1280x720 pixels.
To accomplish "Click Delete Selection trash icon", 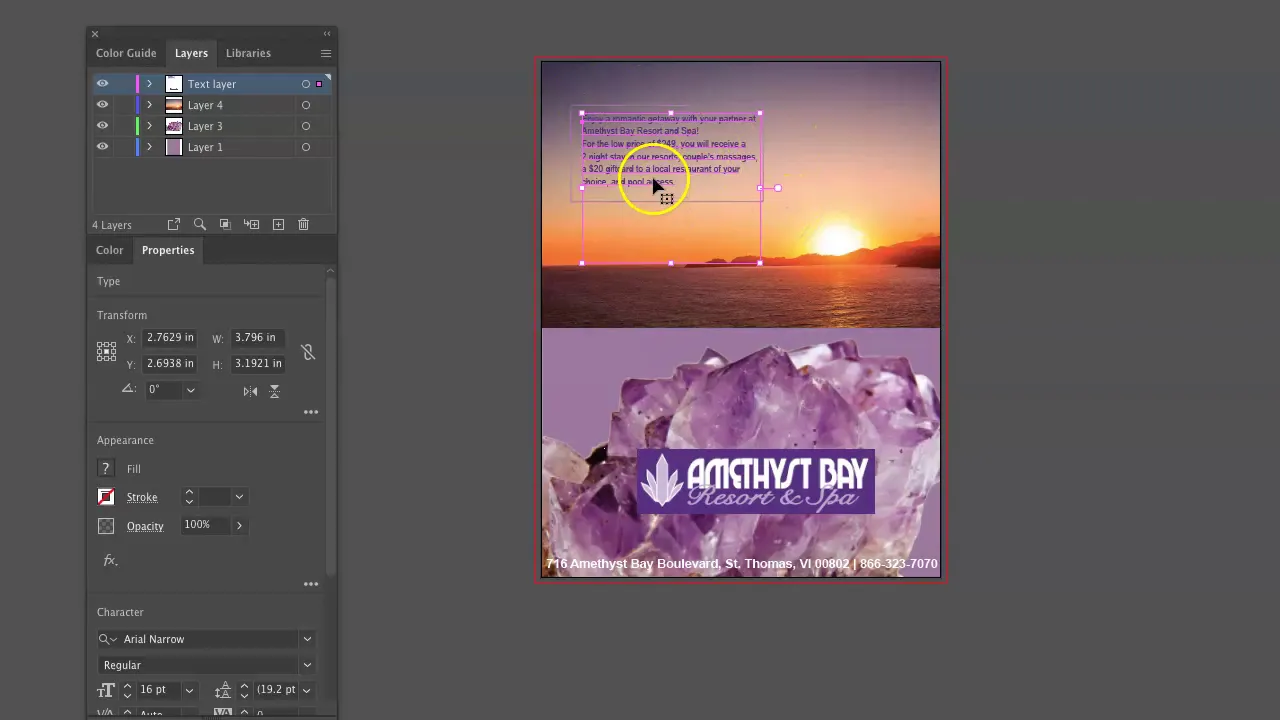I will pyautogui.click(x=304, y=225).
